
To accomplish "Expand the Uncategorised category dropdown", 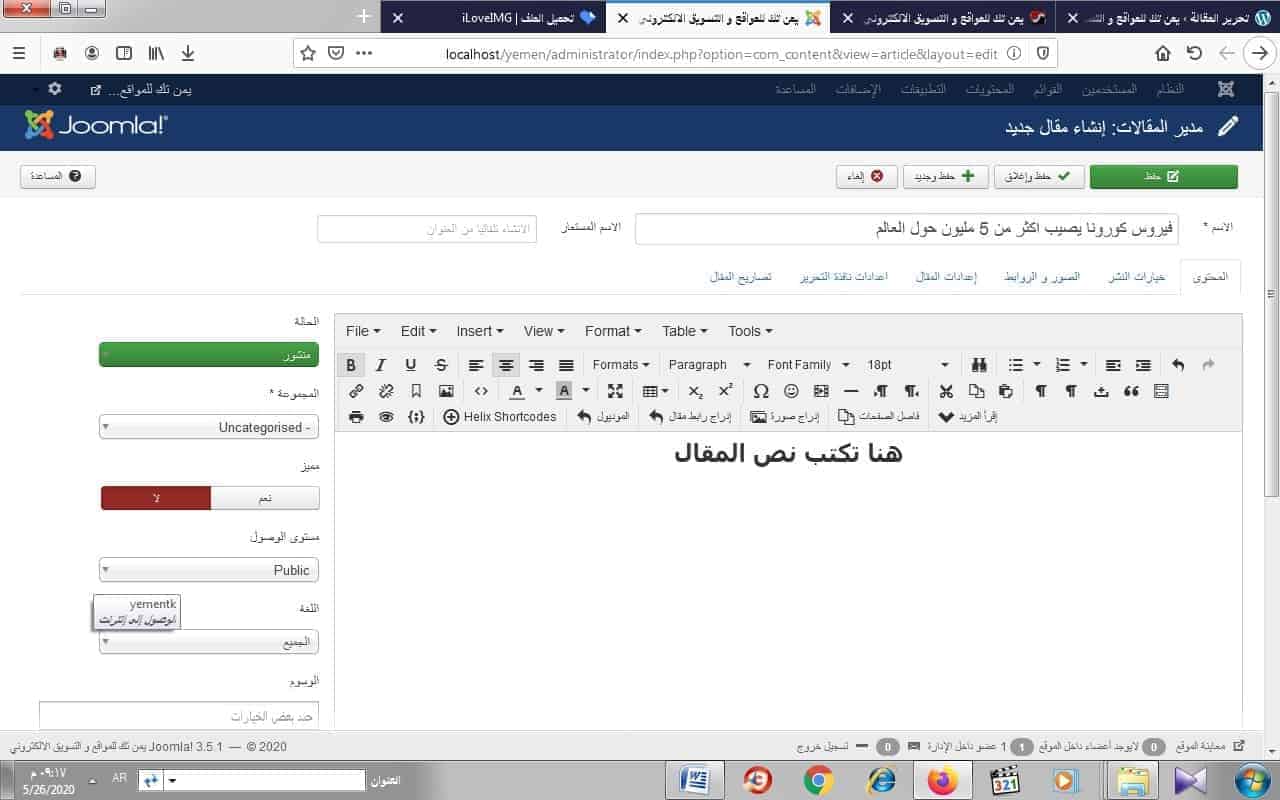I will click(209, 427).
